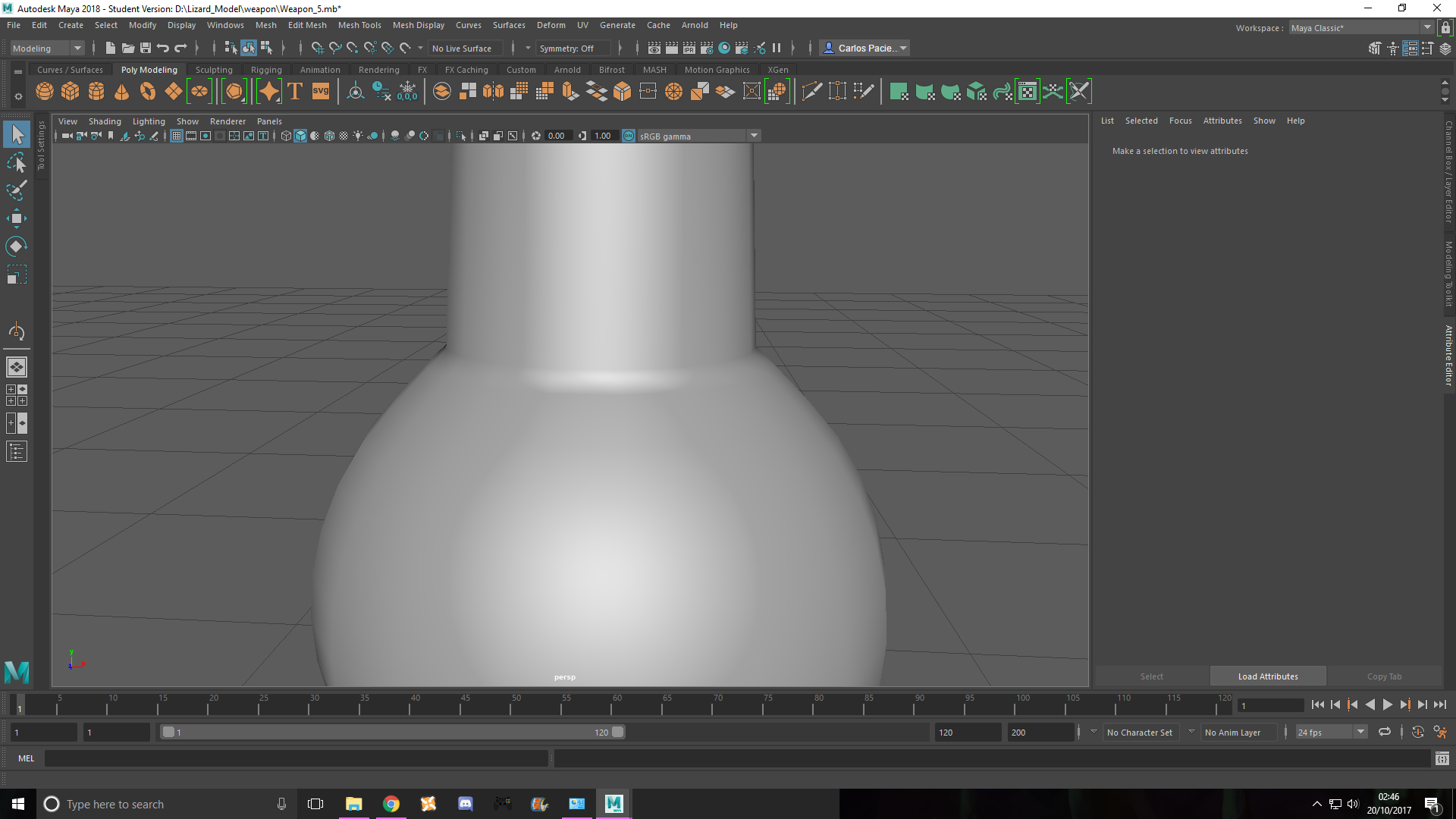Switch to the Sculpting shelf tab
The height and width of the screenshot is (819, 1456).
tap(214, 69)
